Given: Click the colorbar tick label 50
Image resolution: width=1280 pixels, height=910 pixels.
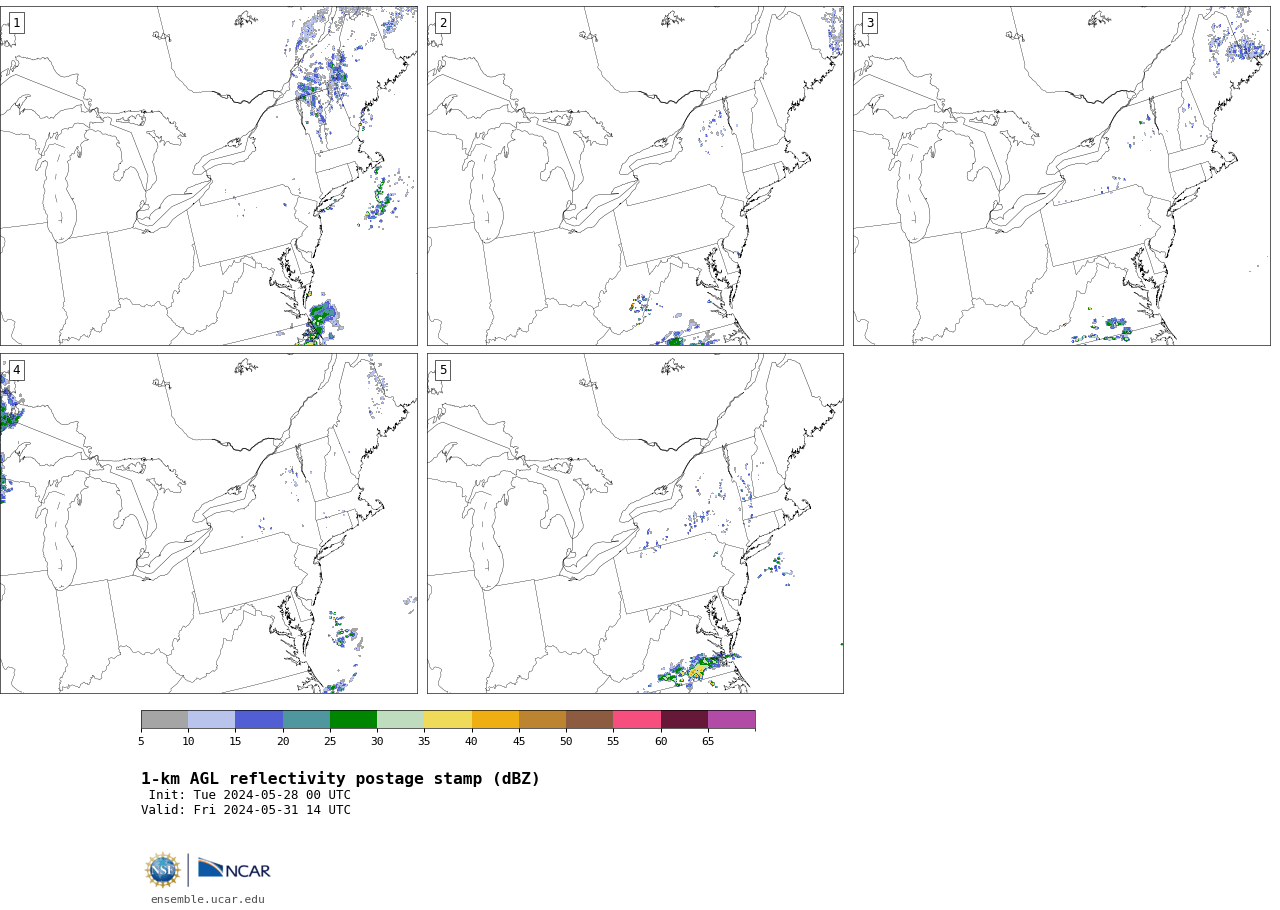Looking at the screenshot, I should 566,742.
